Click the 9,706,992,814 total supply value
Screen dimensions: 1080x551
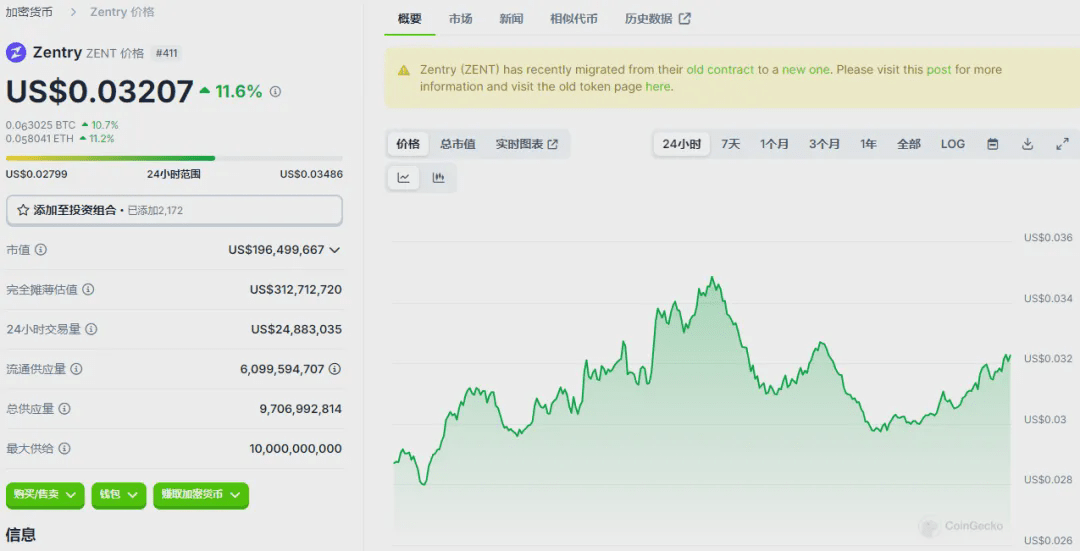[x=300, y=409]
